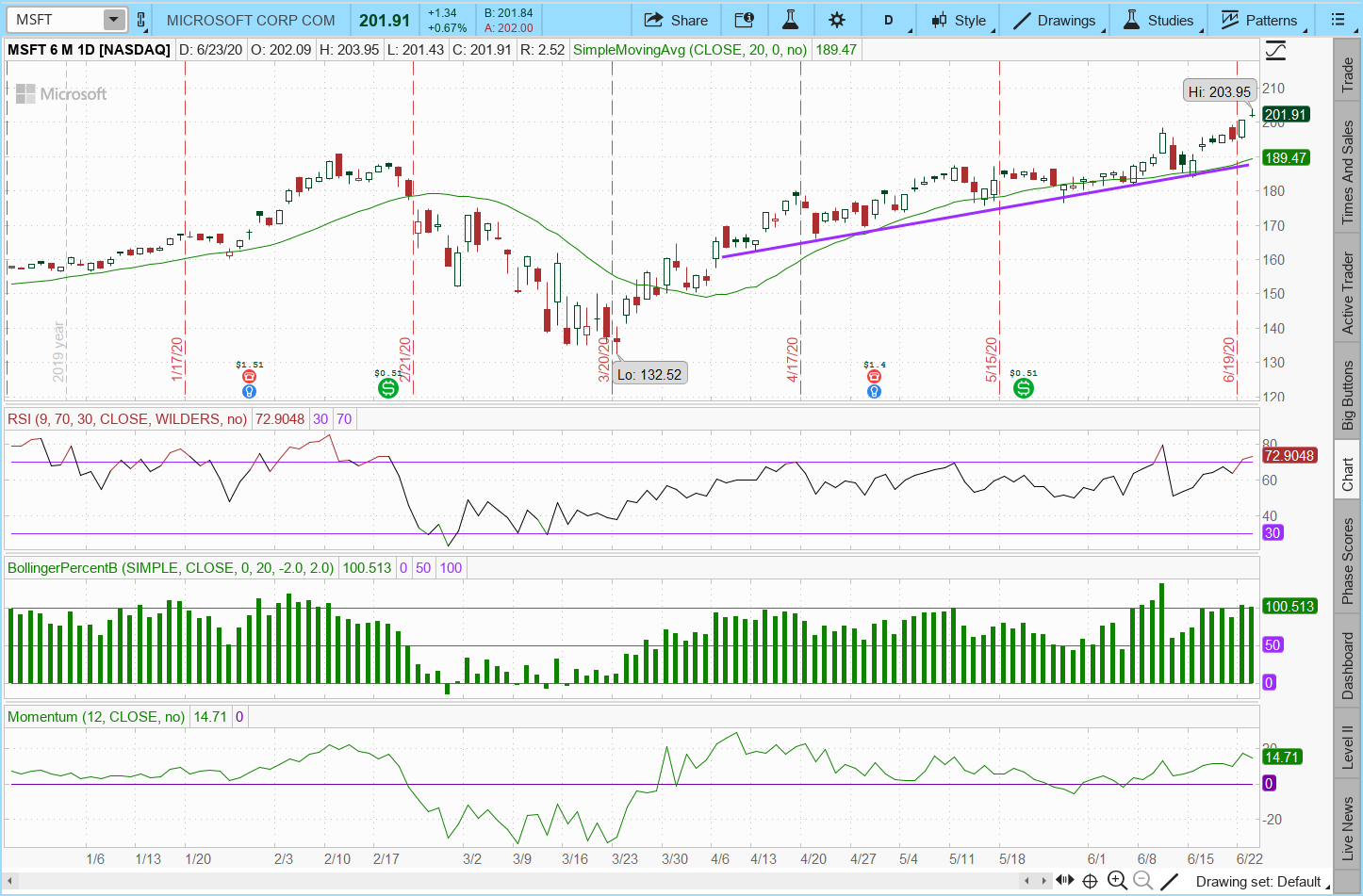Click the symbol link clip icon

tap(141, 20)
